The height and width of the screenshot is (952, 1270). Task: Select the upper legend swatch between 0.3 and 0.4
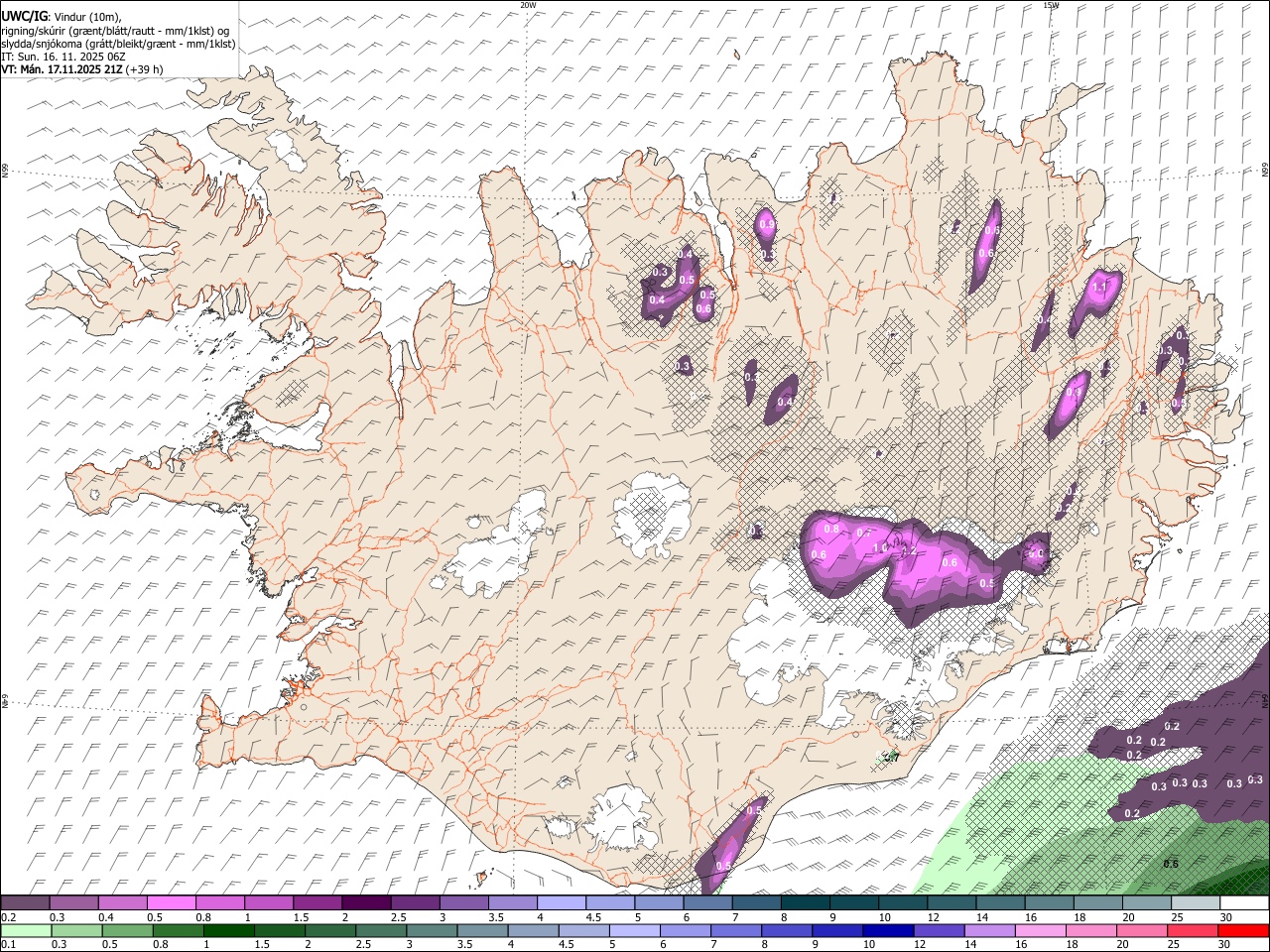click(x=73, y=902)
